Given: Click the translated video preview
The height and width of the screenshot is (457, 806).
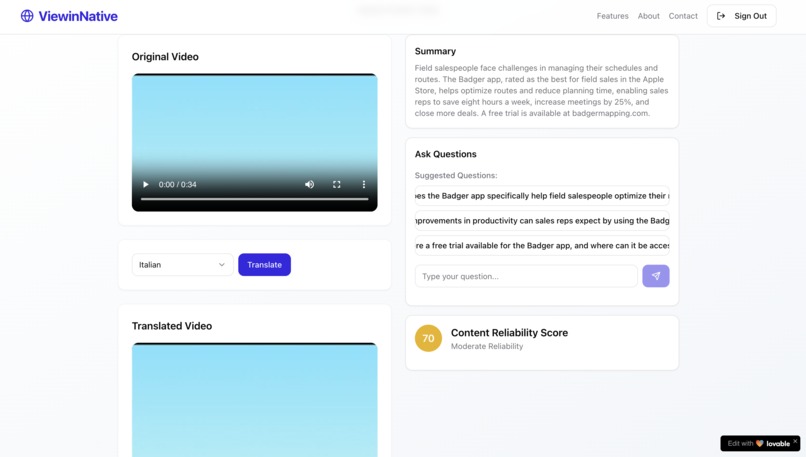Looking at the screenshot, I should tap(254, 399).
